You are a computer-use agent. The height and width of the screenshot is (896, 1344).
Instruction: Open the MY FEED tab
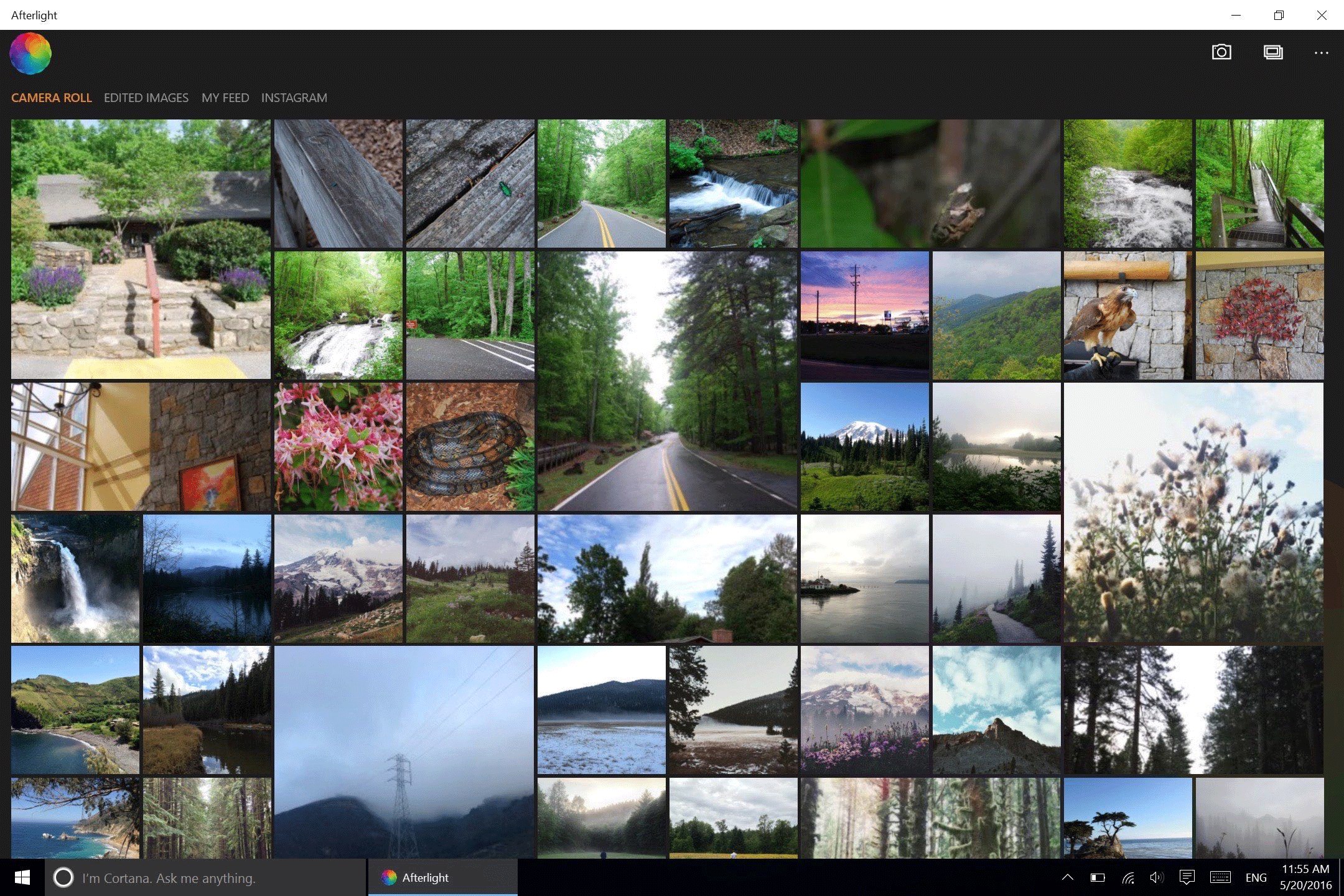click(x=225, y=98)
